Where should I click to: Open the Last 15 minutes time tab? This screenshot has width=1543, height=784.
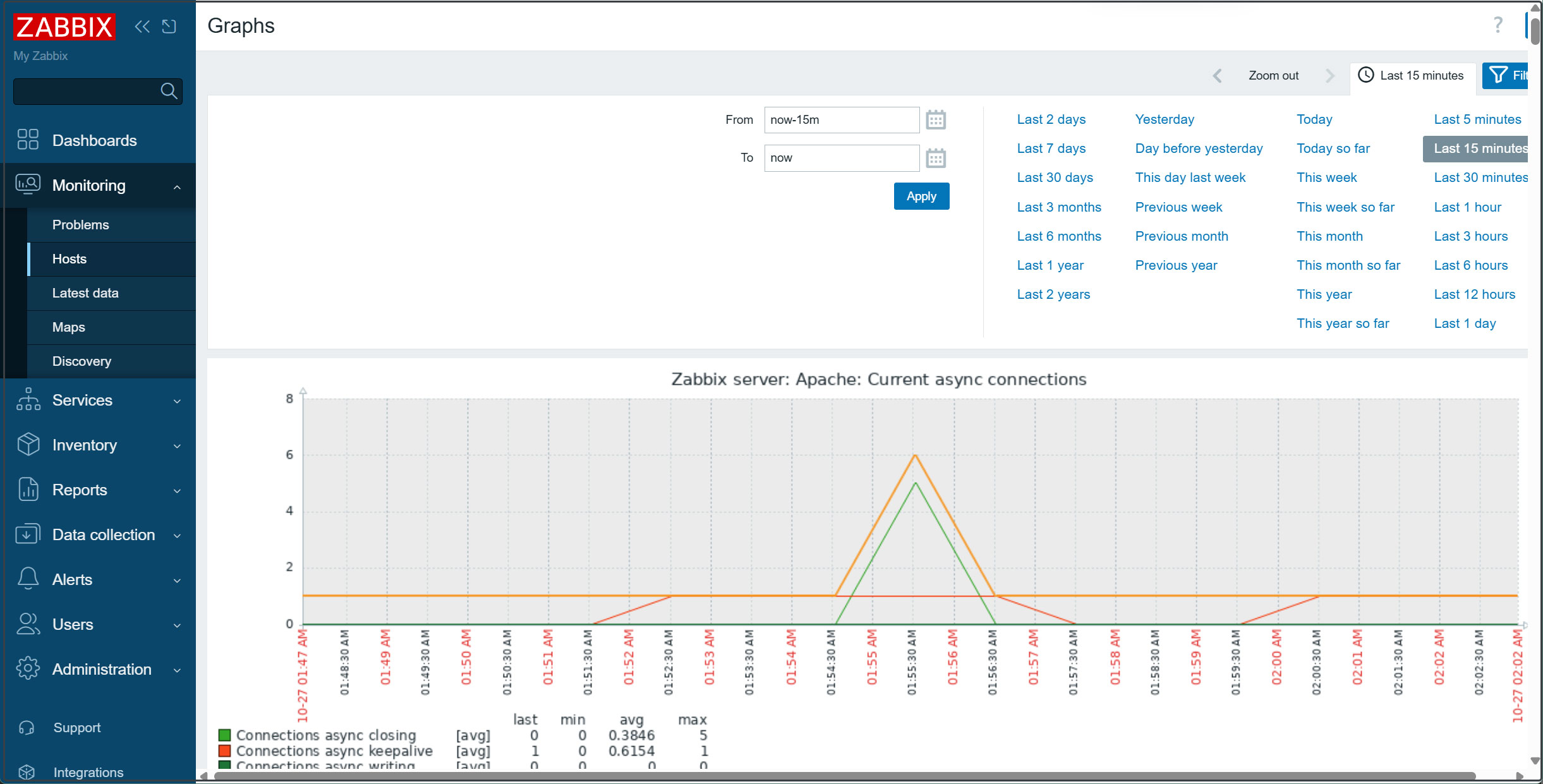[1412, 76]
